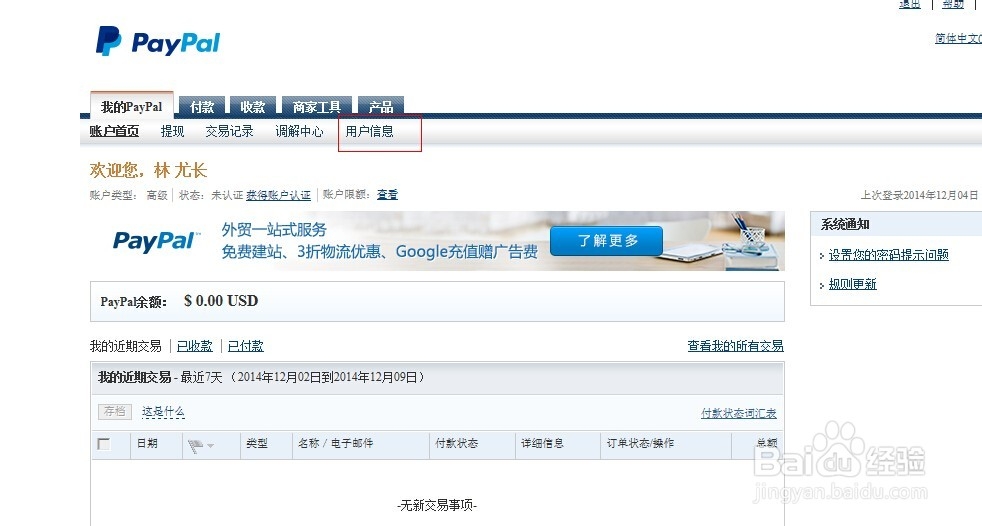Open 设置您的密码提示问题 notification

pyautogui.click(x=888, y=255)
